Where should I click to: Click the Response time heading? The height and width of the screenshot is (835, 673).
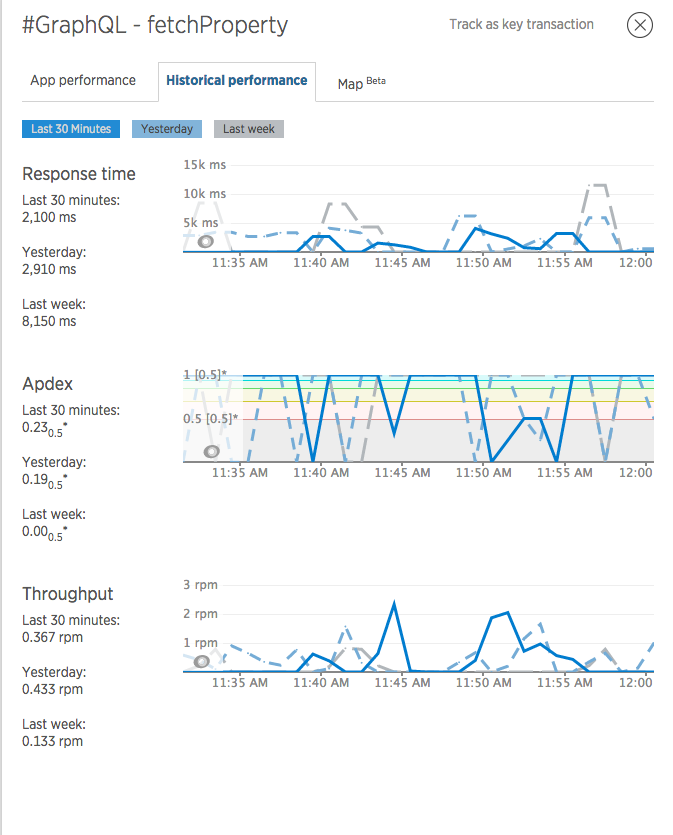[79, 174]
